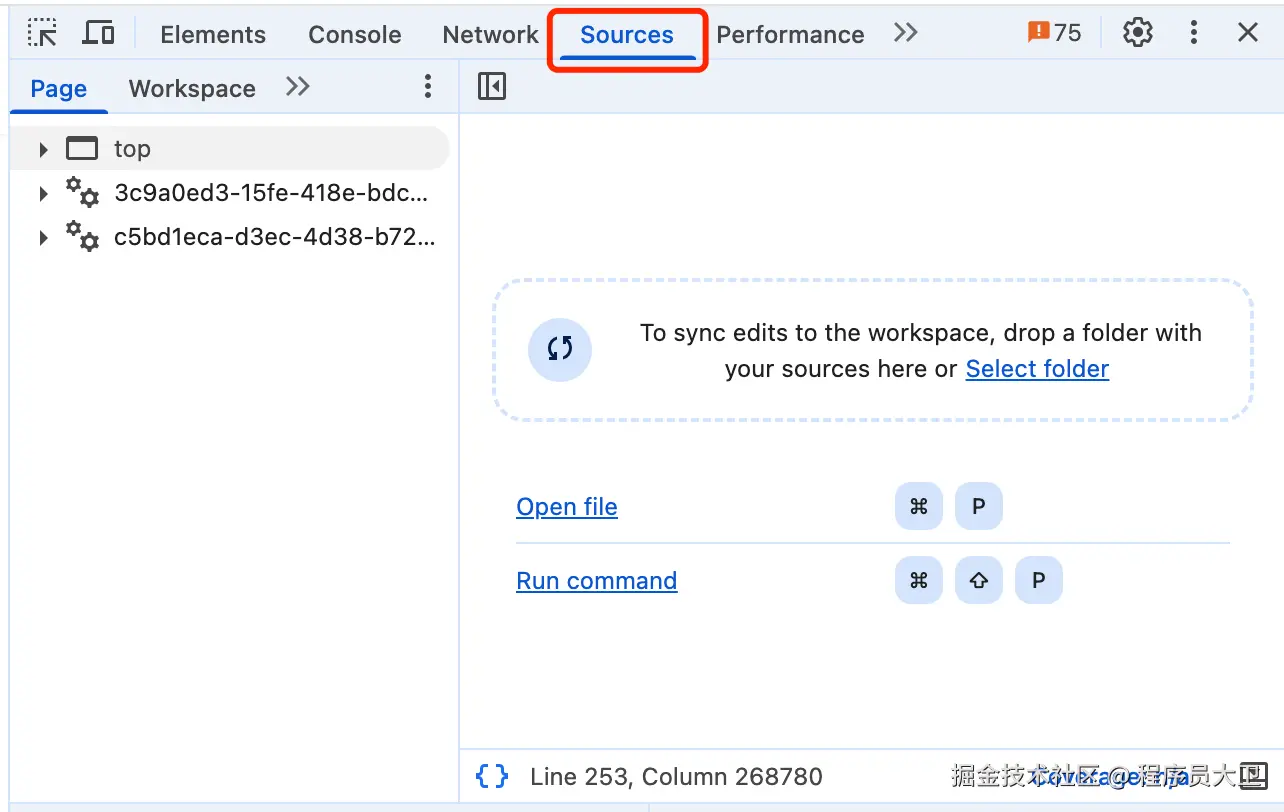Open the DevTools settings gear
This screenshot has width=1284, height=812.
[x=1137, y=33]
